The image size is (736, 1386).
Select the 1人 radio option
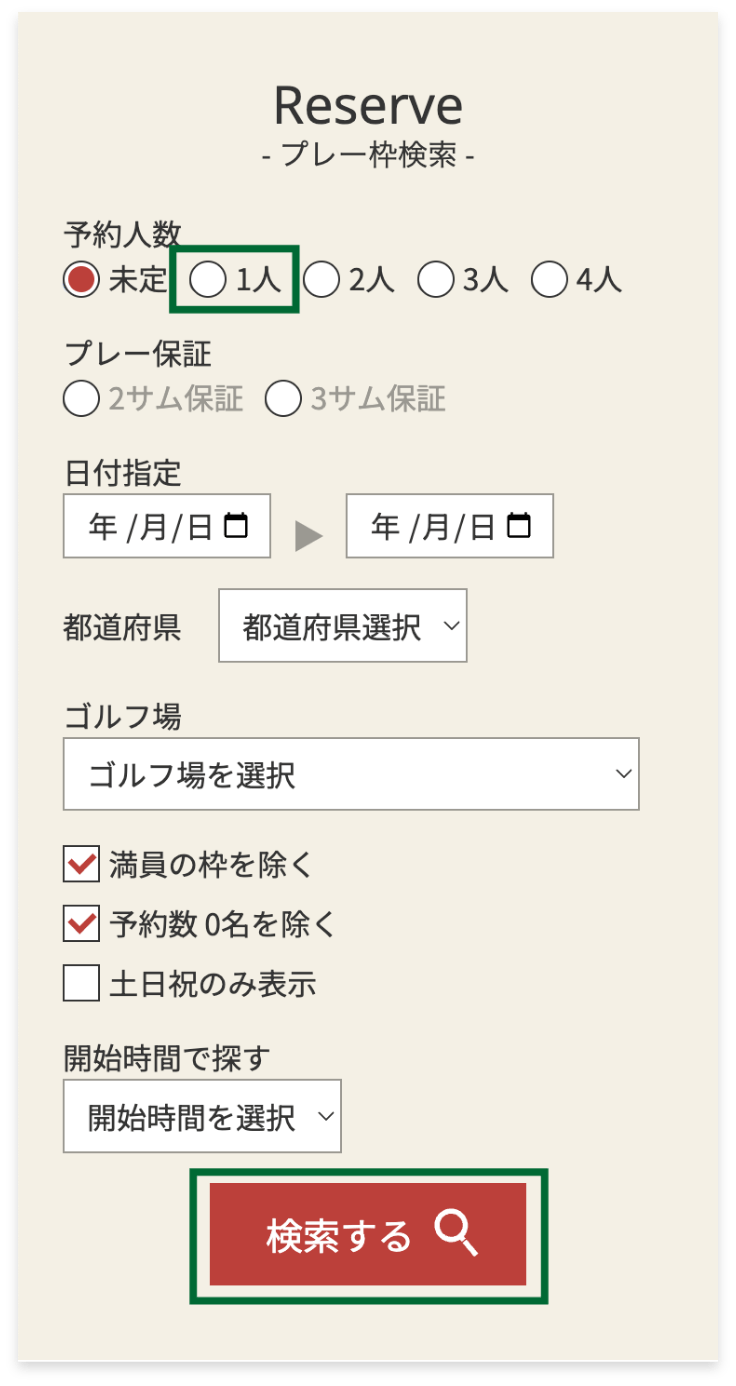click(208, 280)
